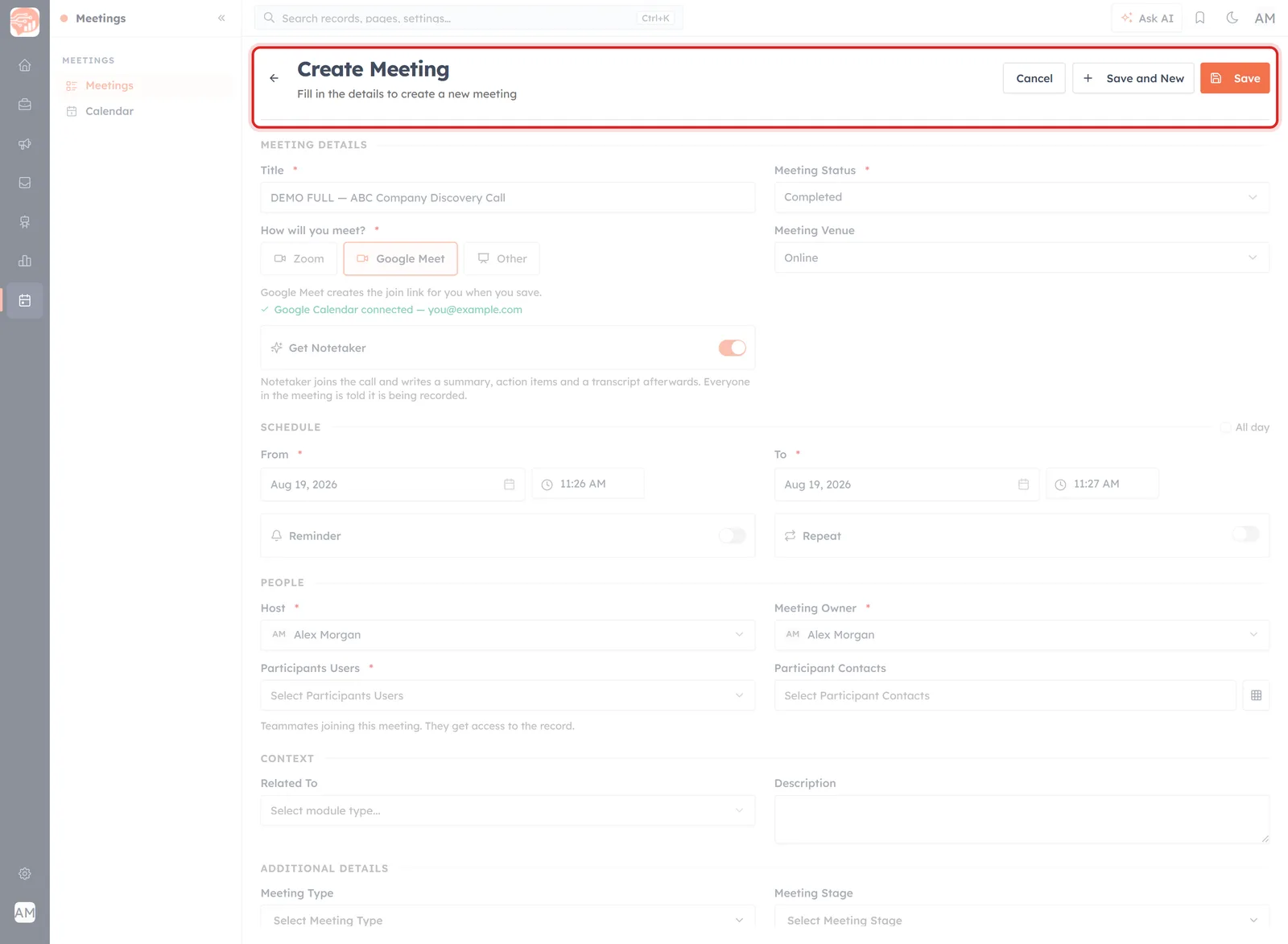Click the Title input field
The width and height of the screenshot is (1288, 944).
click(x=507, y=198)
